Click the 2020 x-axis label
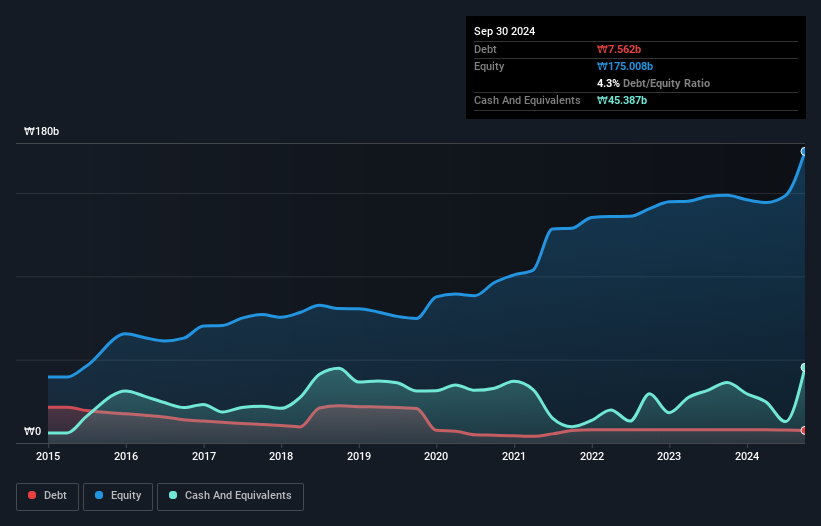Viewport: 821px width, 526px height. [x=436, y=456]
